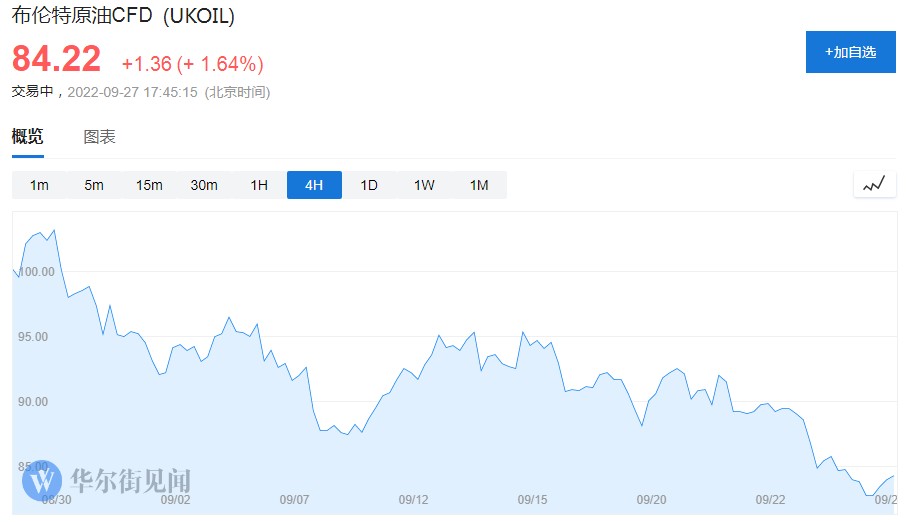
Task: Select the active 4H timeframe
Action: click(314, 185)
